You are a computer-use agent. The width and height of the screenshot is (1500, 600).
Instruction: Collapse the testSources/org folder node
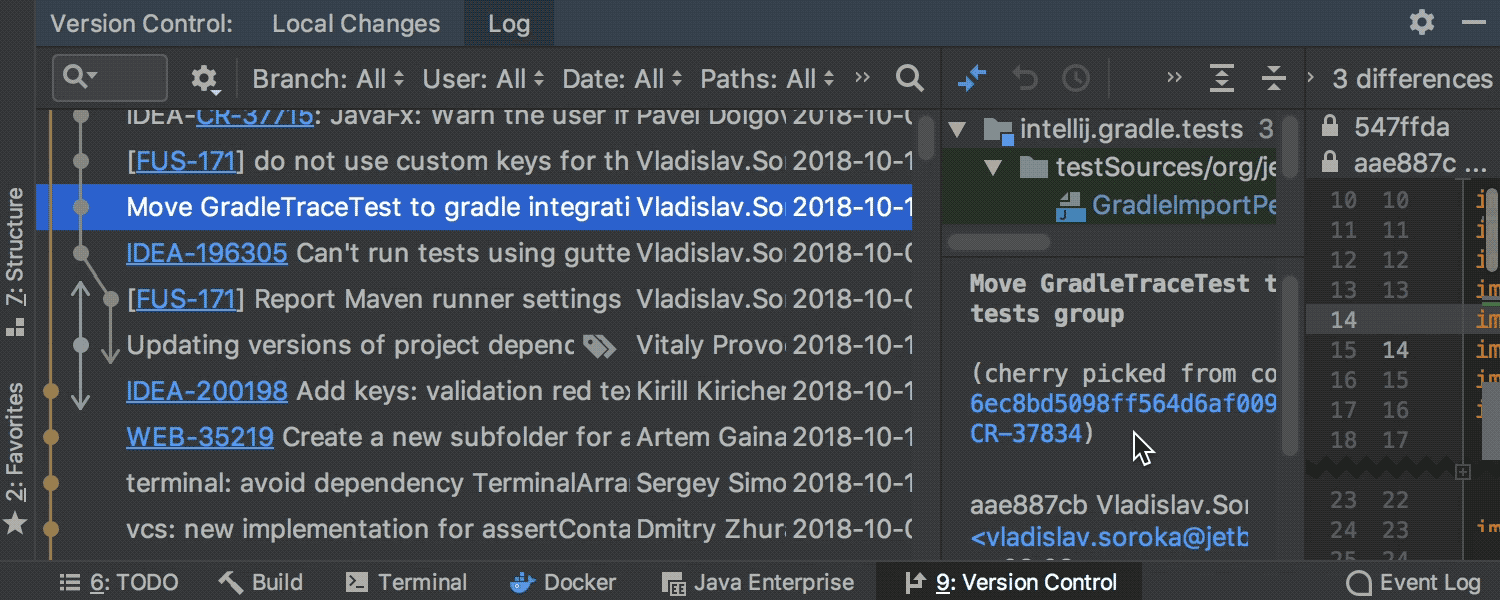click(993, 167)
